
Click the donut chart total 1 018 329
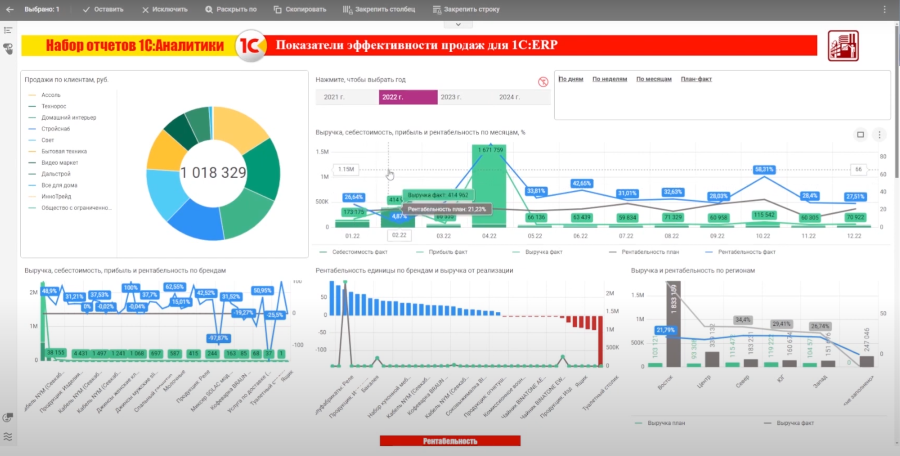(x=213, y=173)
